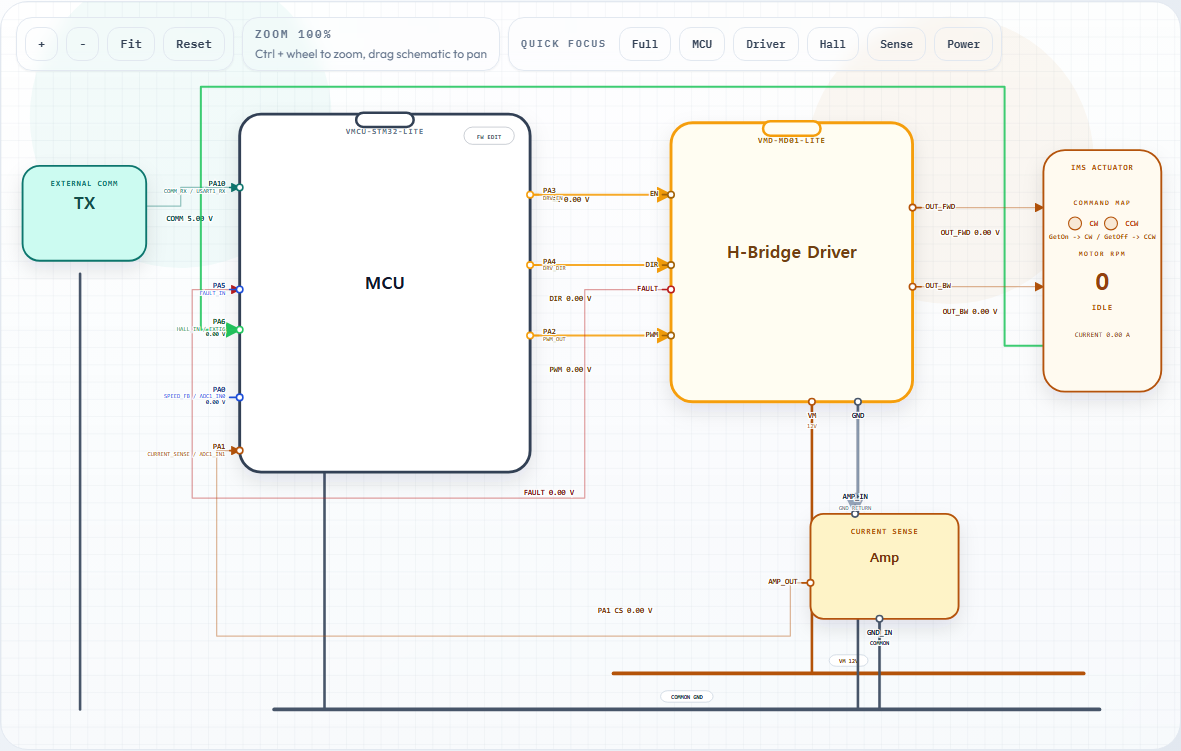The width and height of the screenshot is (1181, 751).
Task: Select the Full quick focus view
Action: [x=645, y=44]
